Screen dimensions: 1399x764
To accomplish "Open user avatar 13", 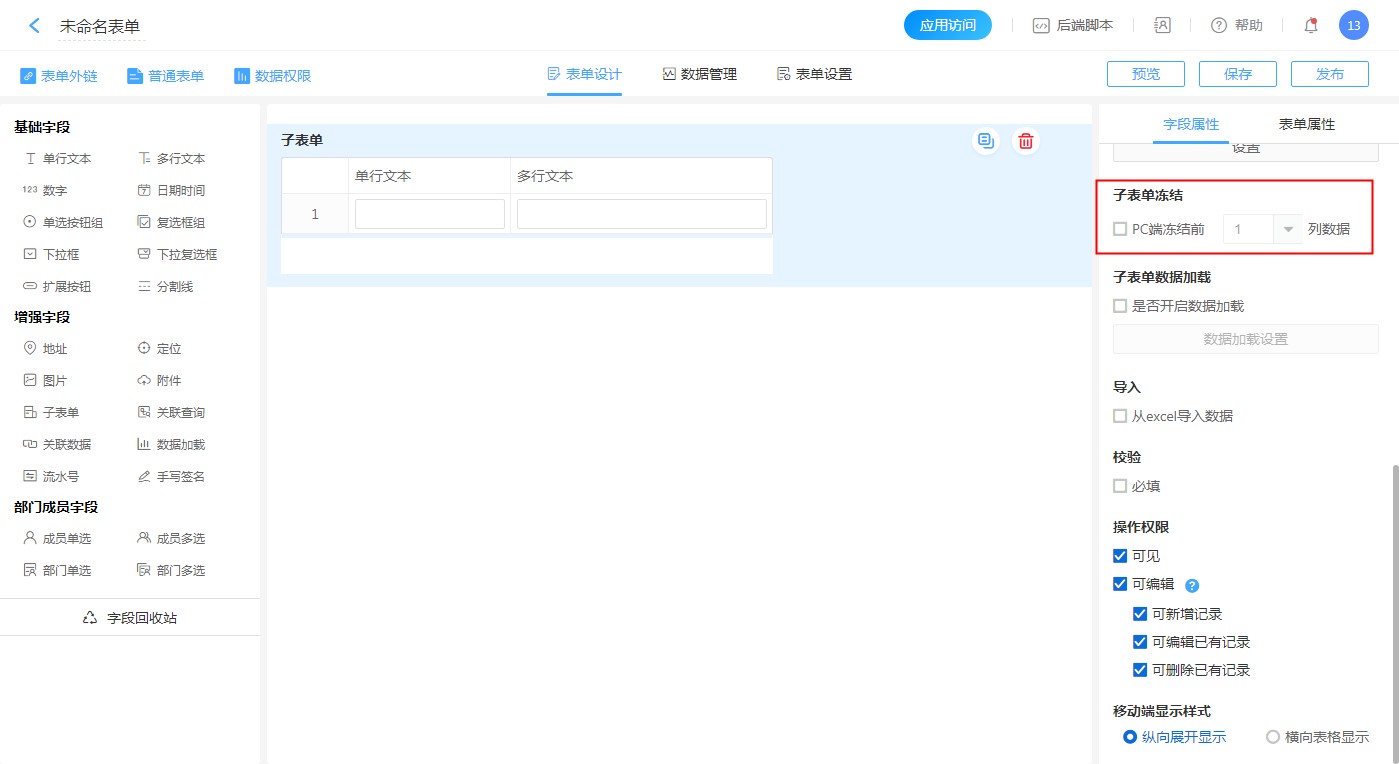I will click(x=1353, y=26).
